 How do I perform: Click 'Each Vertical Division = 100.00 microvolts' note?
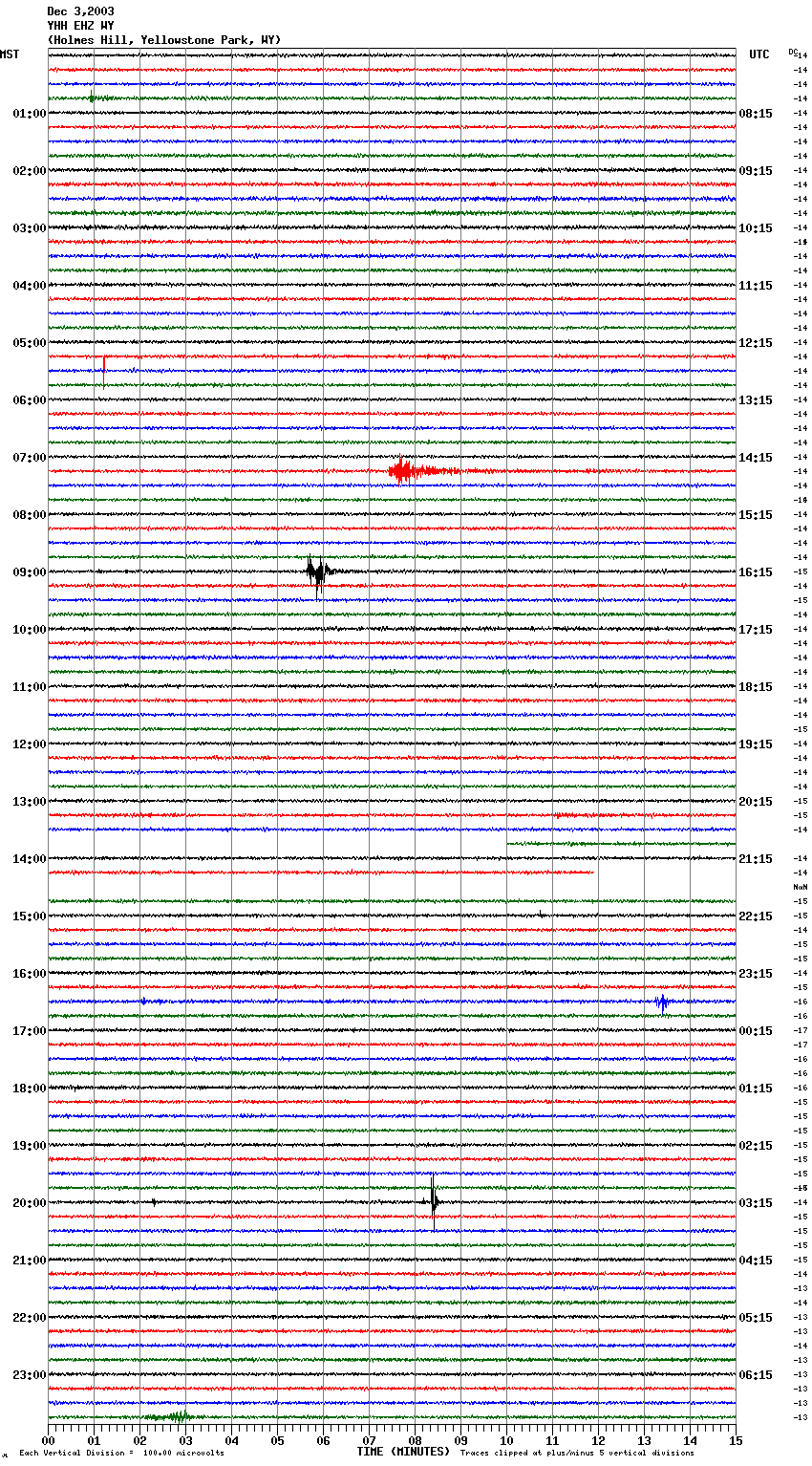[x=121, y=1453]
